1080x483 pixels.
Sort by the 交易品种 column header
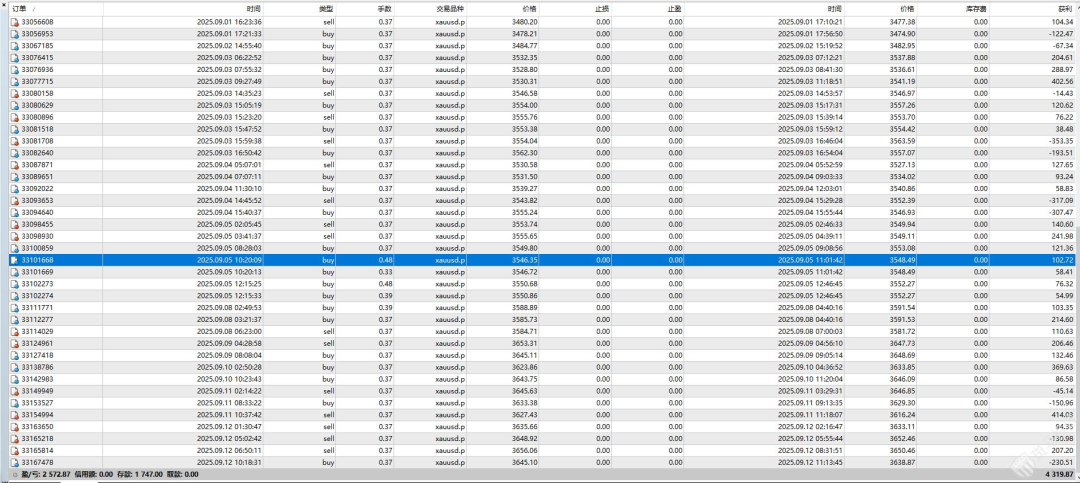450,8
